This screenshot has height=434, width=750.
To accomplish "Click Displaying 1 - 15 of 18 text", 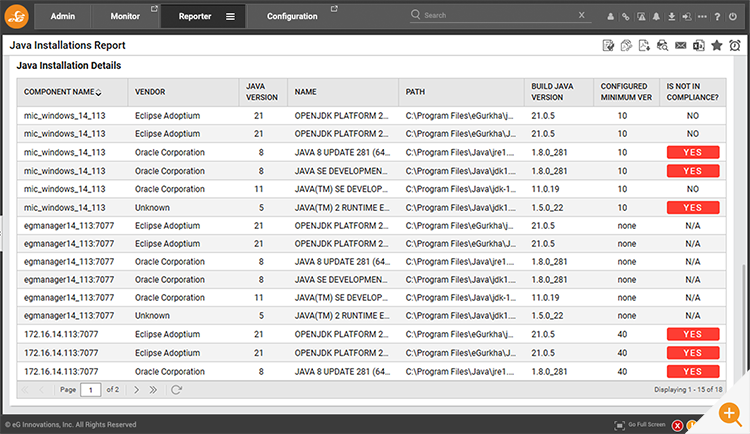I will coord(688,389).
